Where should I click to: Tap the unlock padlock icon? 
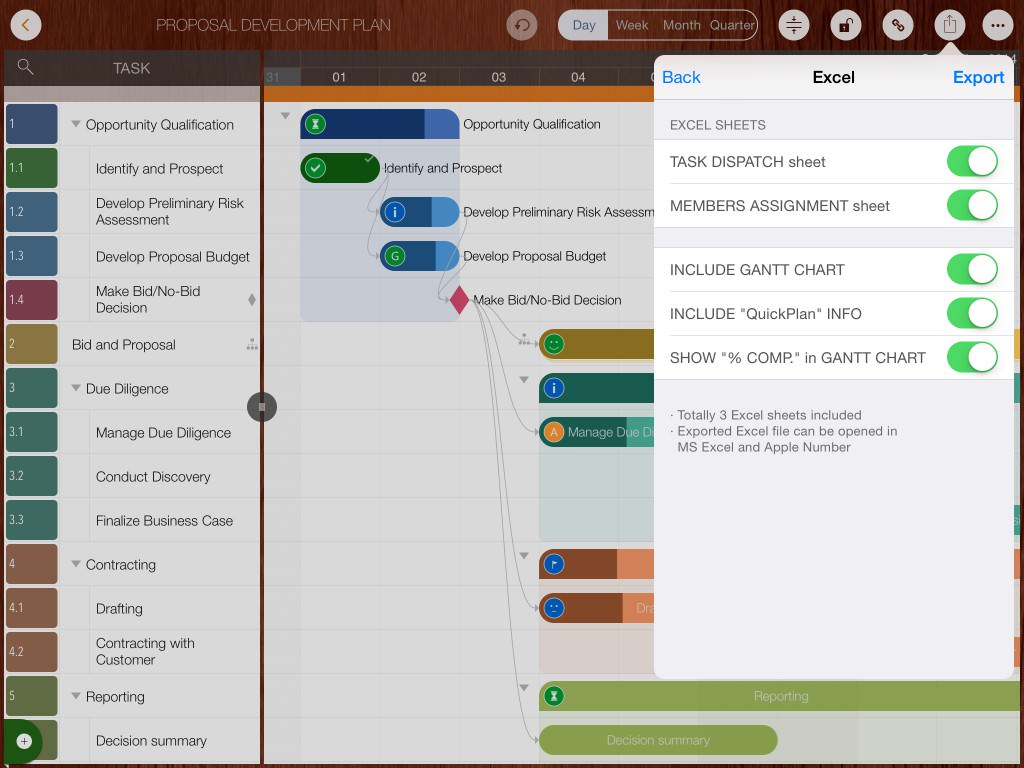845,25
